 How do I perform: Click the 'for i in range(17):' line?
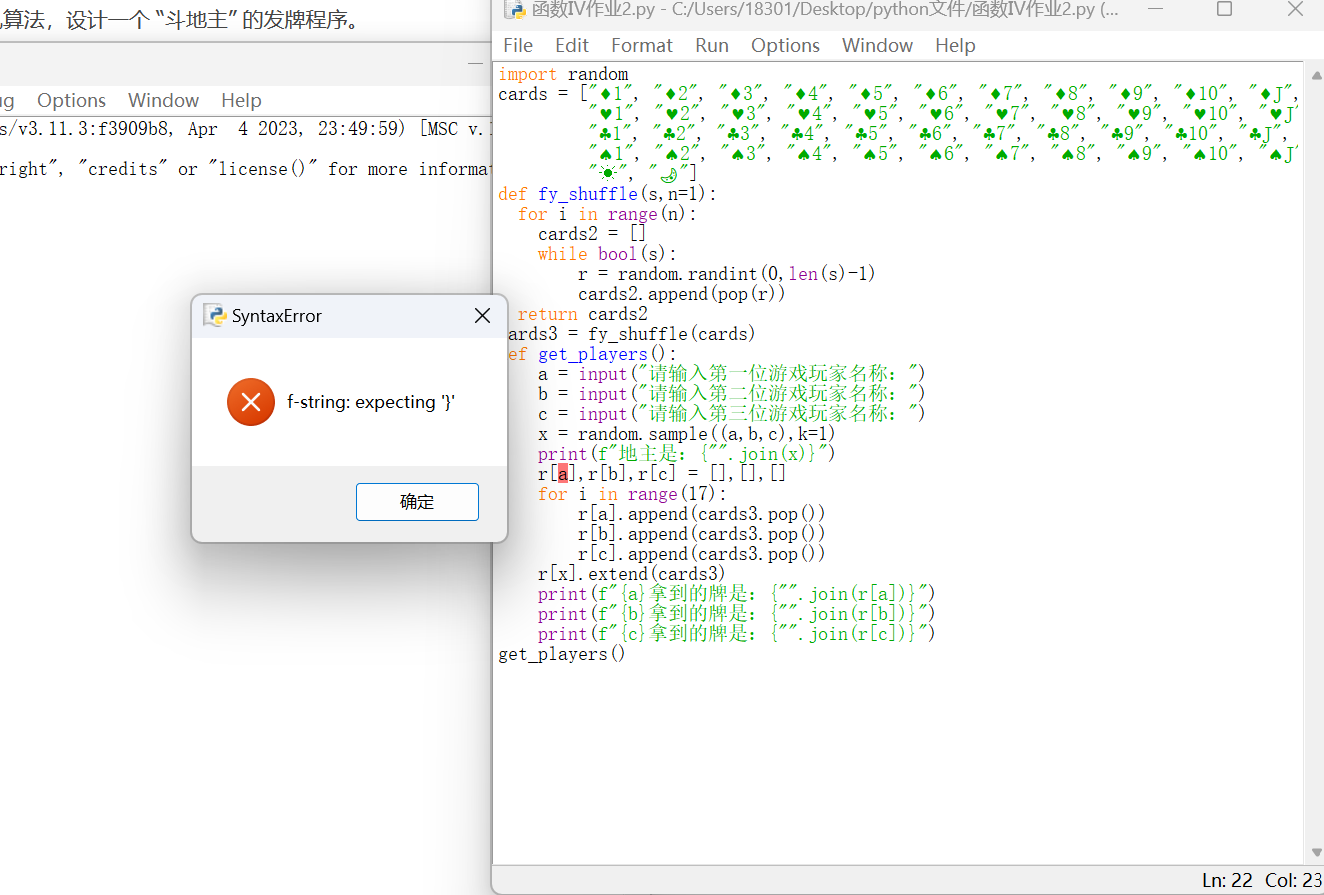click(x=632, y=494)
